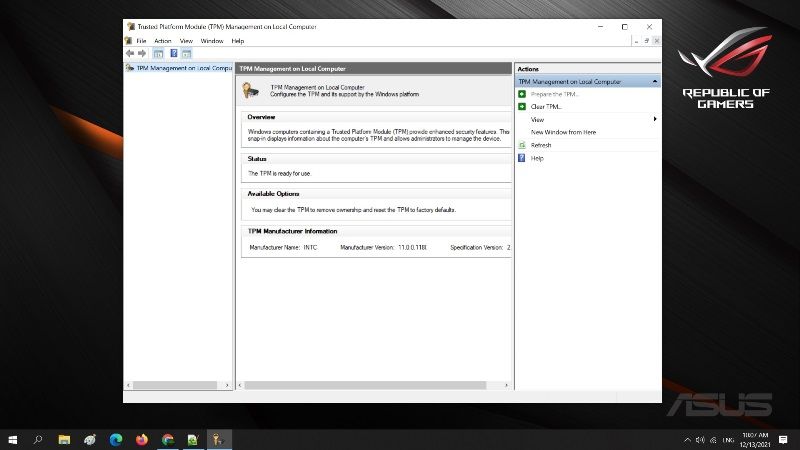Open the Action Center notifications icon
Viewport: 800px width, 450px height.
click(x=783, y=440)
